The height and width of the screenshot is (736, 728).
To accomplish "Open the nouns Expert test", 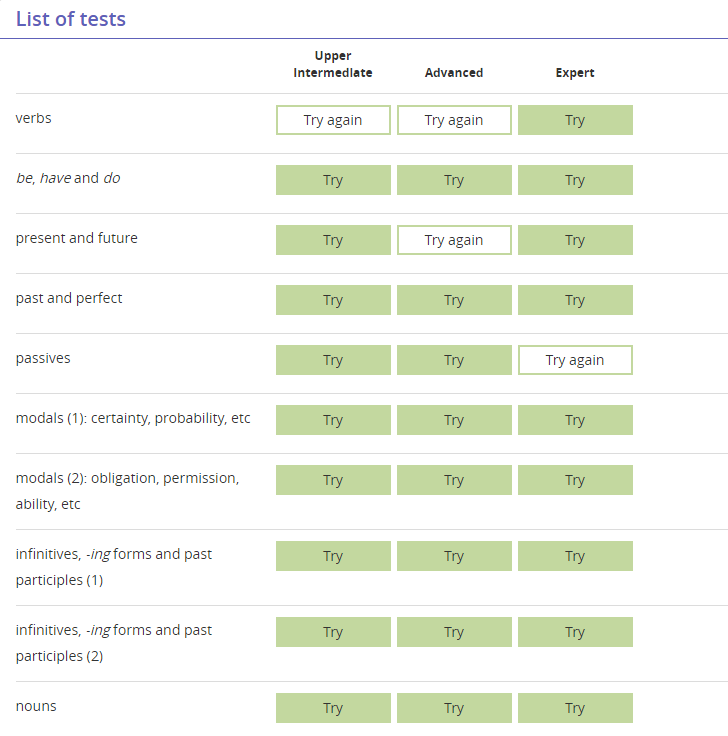I will pyautogui.click(x=575, y=709).
